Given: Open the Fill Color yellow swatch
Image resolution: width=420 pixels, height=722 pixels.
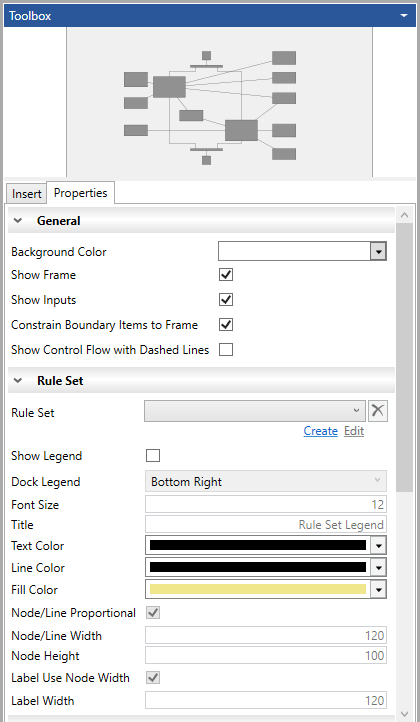Looking at the screenshot, I should [x=258, y=589].
